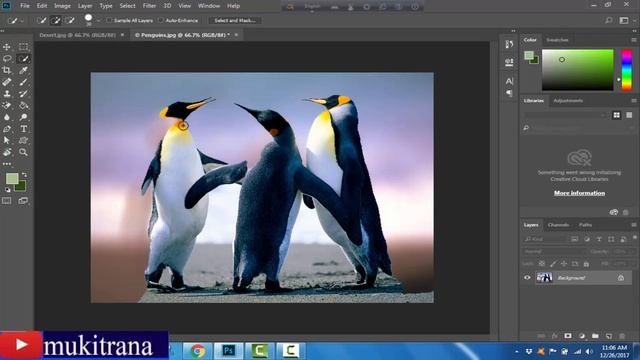Add a layer mask button

[x=568, y=336]
